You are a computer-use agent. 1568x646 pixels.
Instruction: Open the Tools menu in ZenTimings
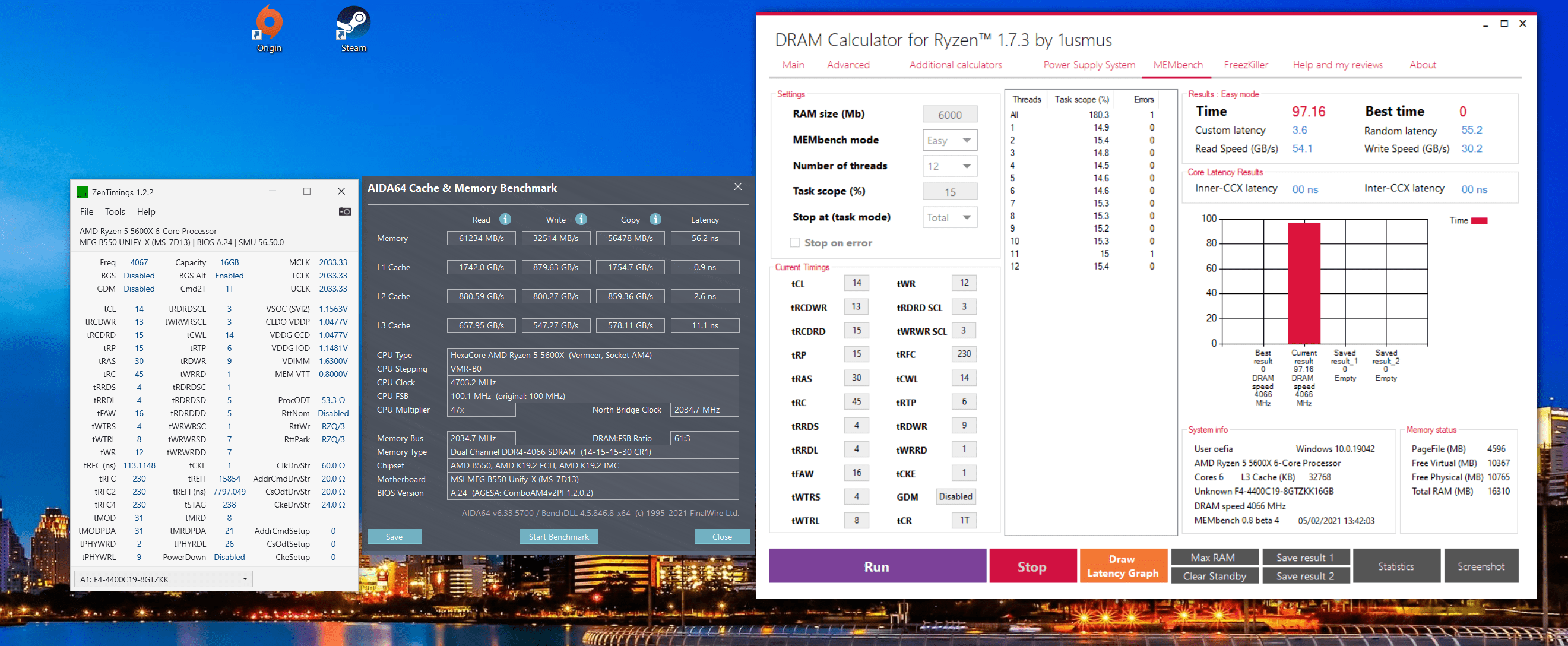coord(115,211)
